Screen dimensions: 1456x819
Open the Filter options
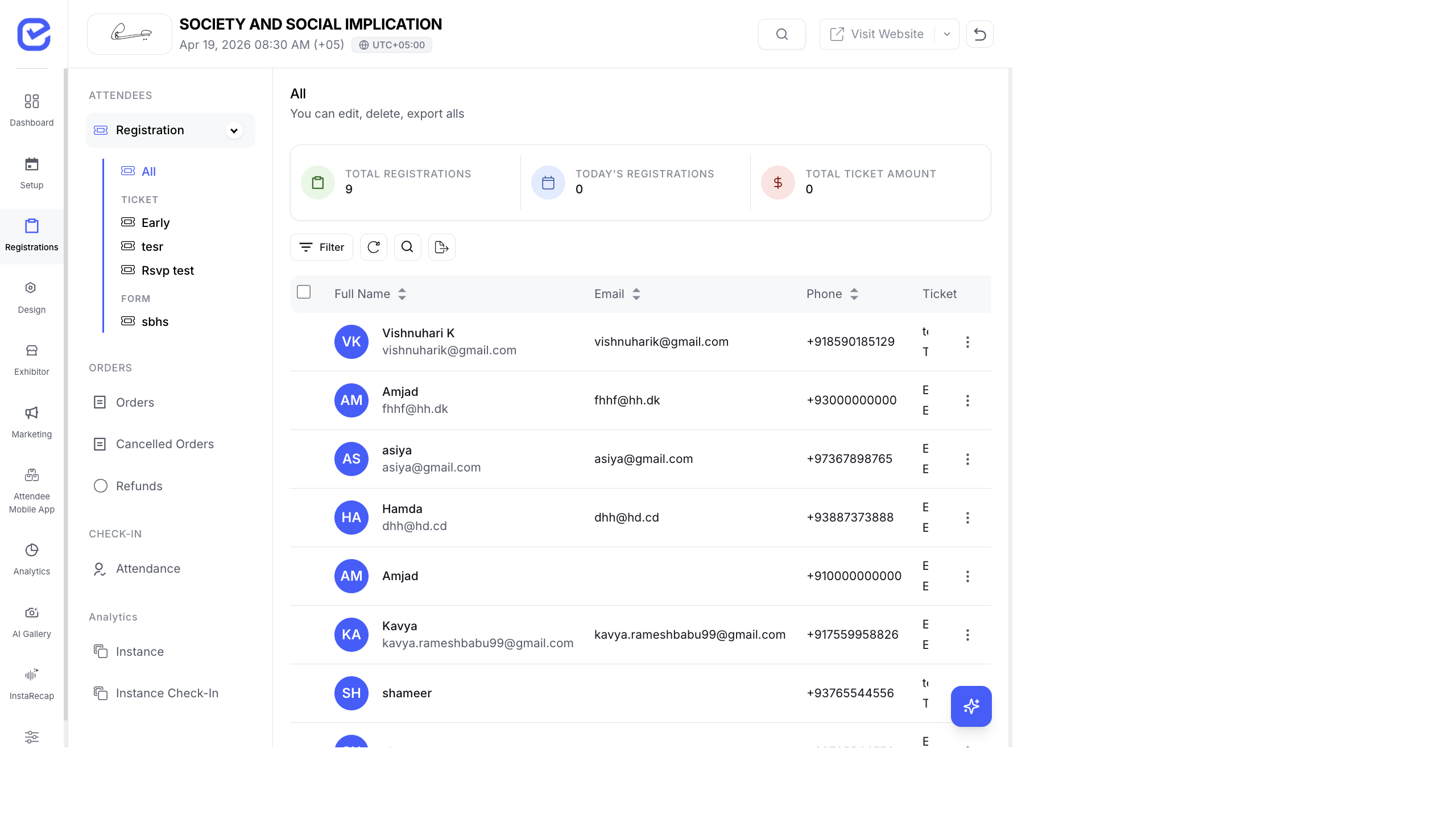[321, 247]
